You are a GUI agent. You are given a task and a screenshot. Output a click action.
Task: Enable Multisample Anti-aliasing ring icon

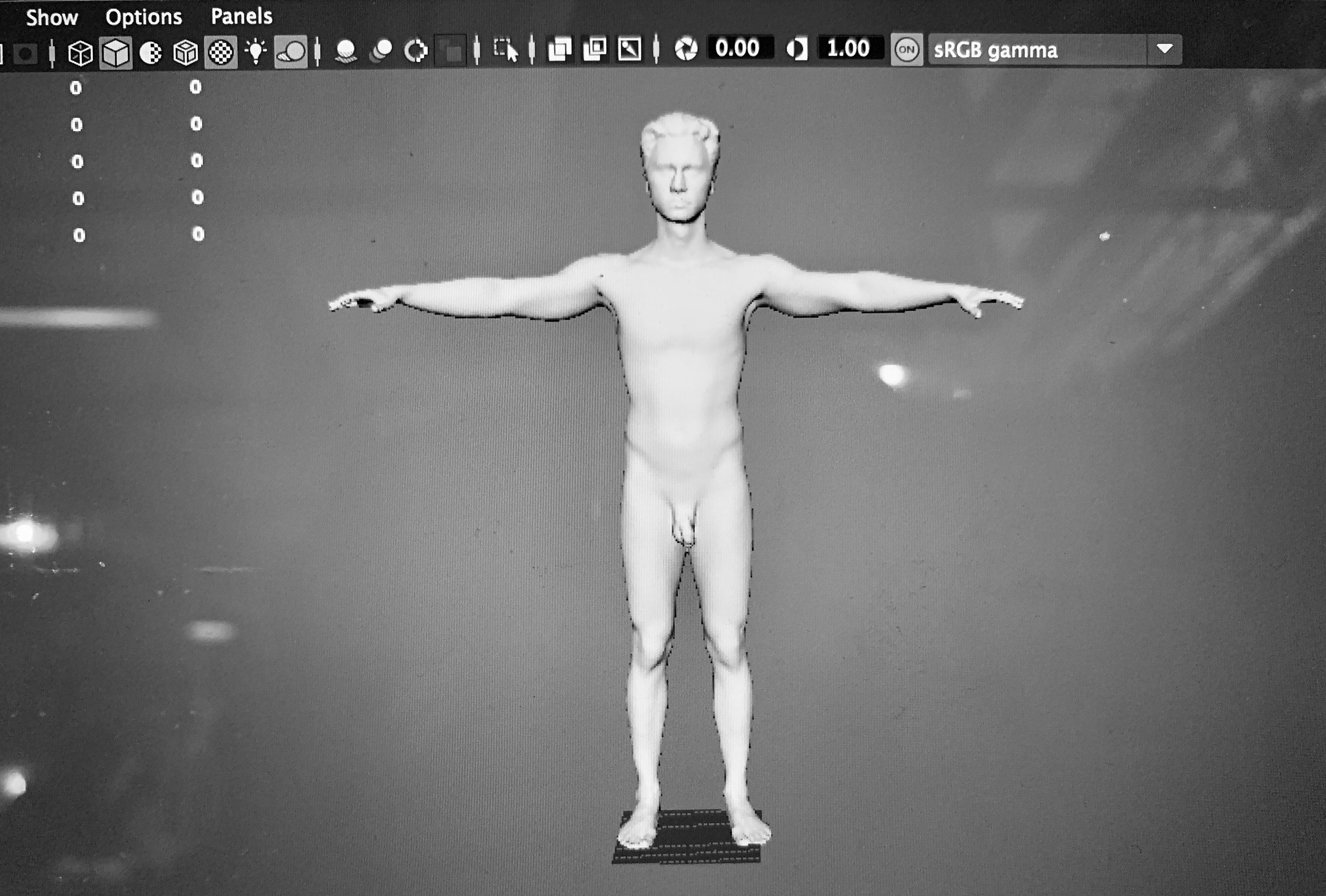416,51
